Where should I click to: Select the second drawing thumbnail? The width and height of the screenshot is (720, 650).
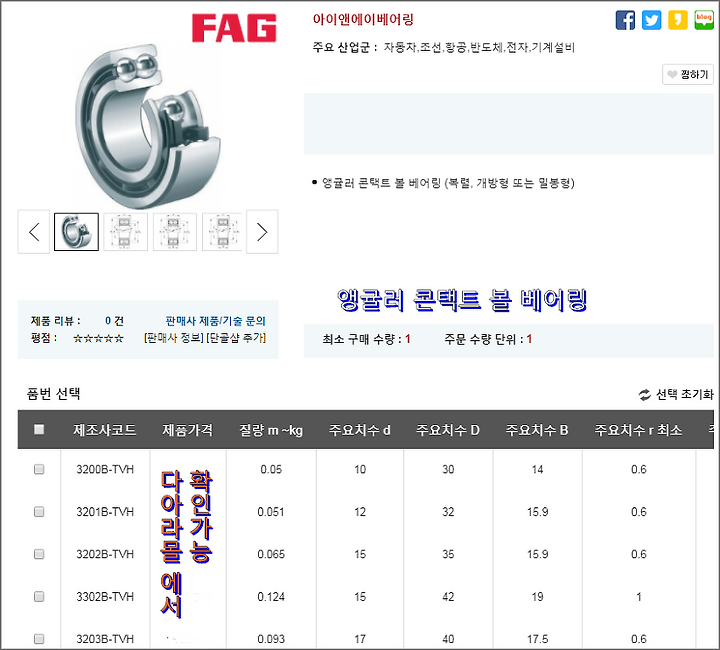coord(125,232)
